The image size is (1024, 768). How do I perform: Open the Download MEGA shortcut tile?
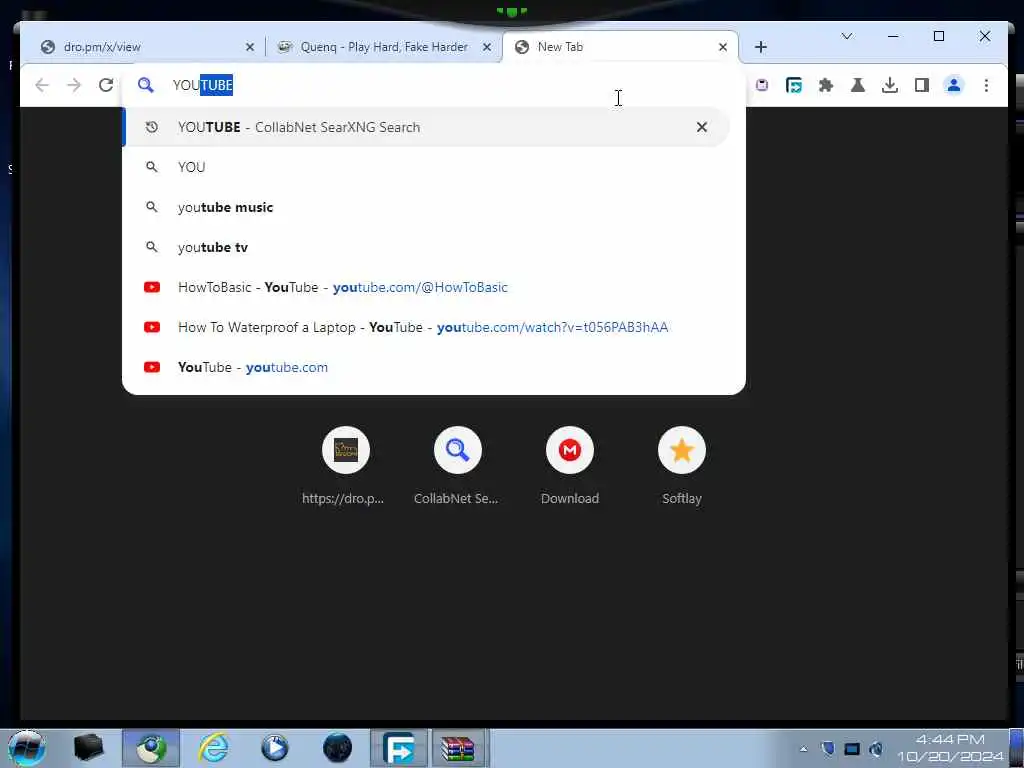click(x=569, y=466)
